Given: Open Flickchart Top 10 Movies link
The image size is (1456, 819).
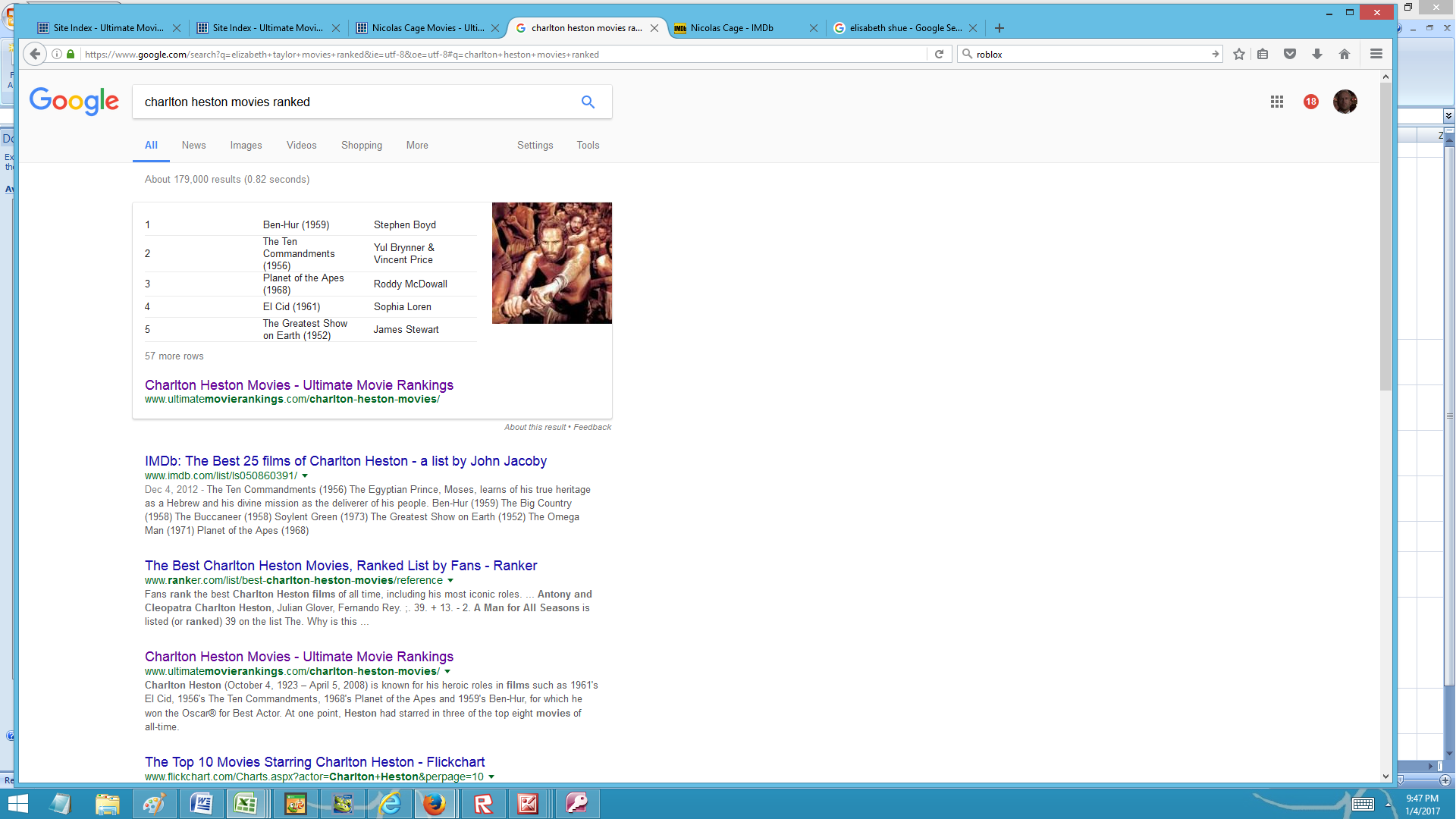Looking at the screenshot, I should 315,762.
